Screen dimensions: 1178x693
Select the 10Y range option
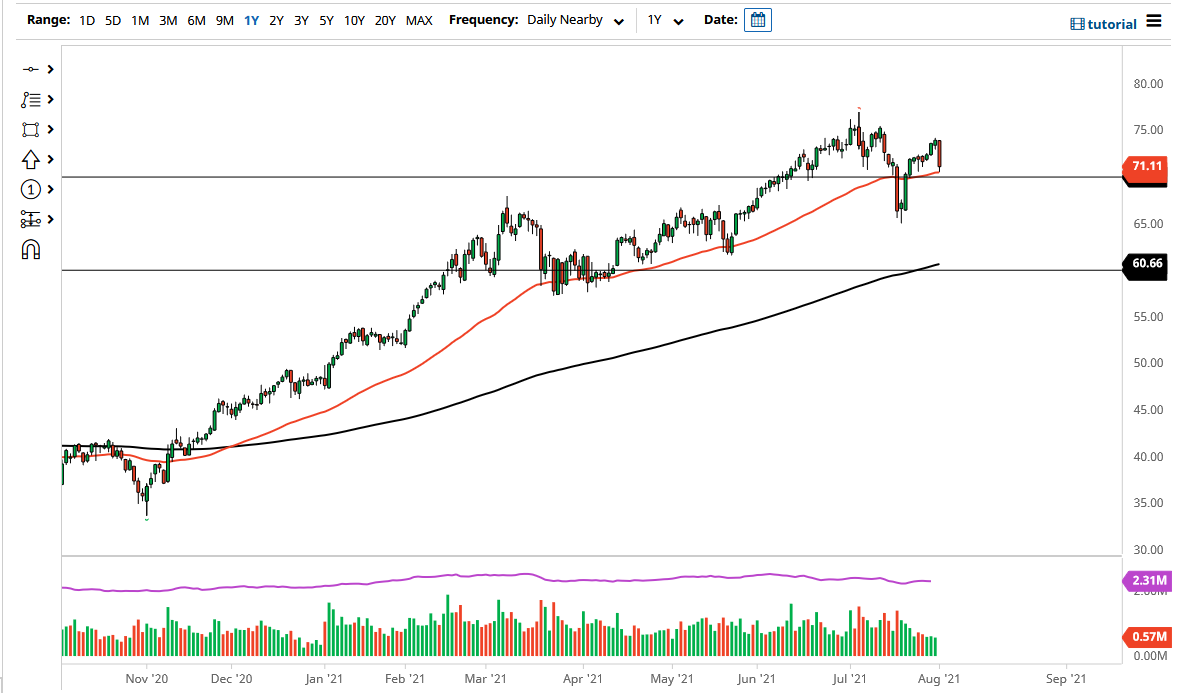click(x=354, y=19)
